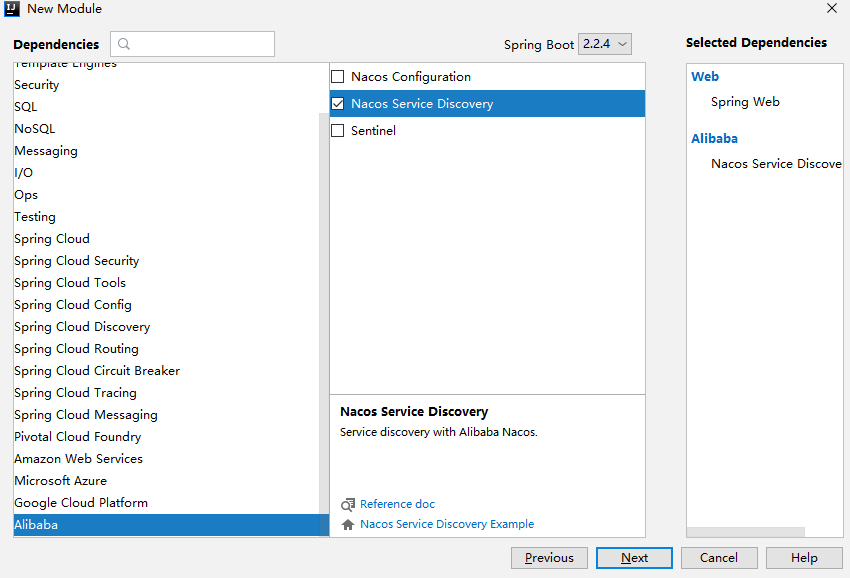Click the search magnifier icon in Dependencies
This screenshot has width=850, height=578.
click(x=124, y=44)
